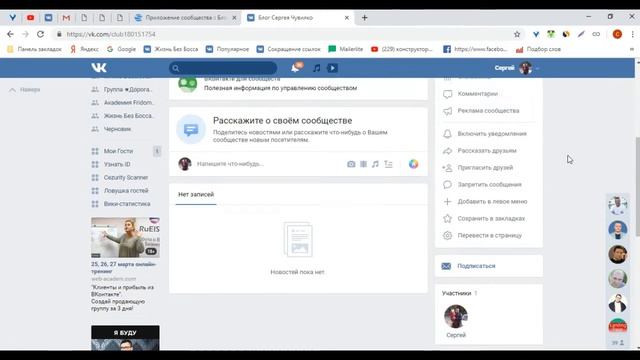Open the article editor icon in post box

[388, 164]
